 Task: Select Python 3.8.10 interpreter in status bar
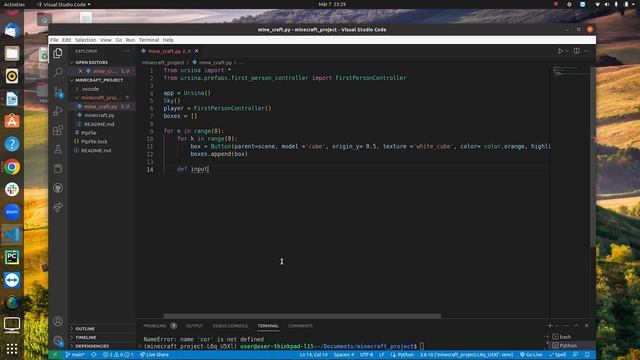467,355
